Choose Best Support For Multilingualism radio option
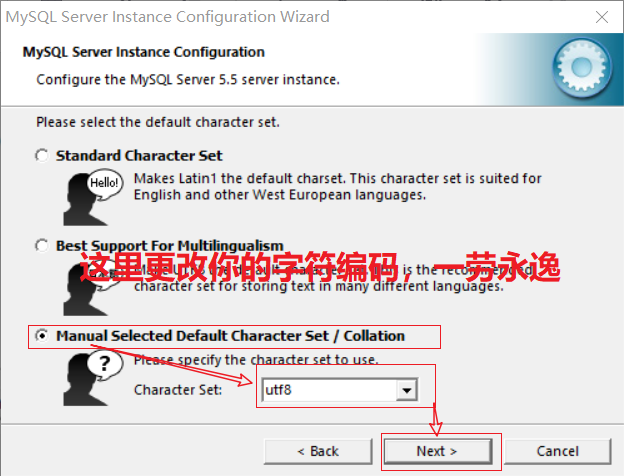624x476 pixels. click(42, 245)
